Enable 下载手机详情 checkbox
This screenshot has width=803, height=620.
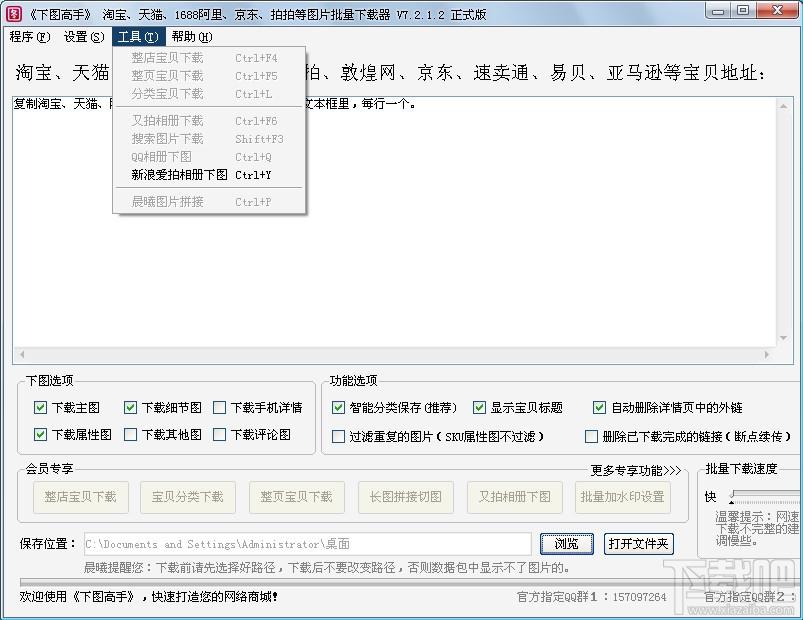coord(219,408)
